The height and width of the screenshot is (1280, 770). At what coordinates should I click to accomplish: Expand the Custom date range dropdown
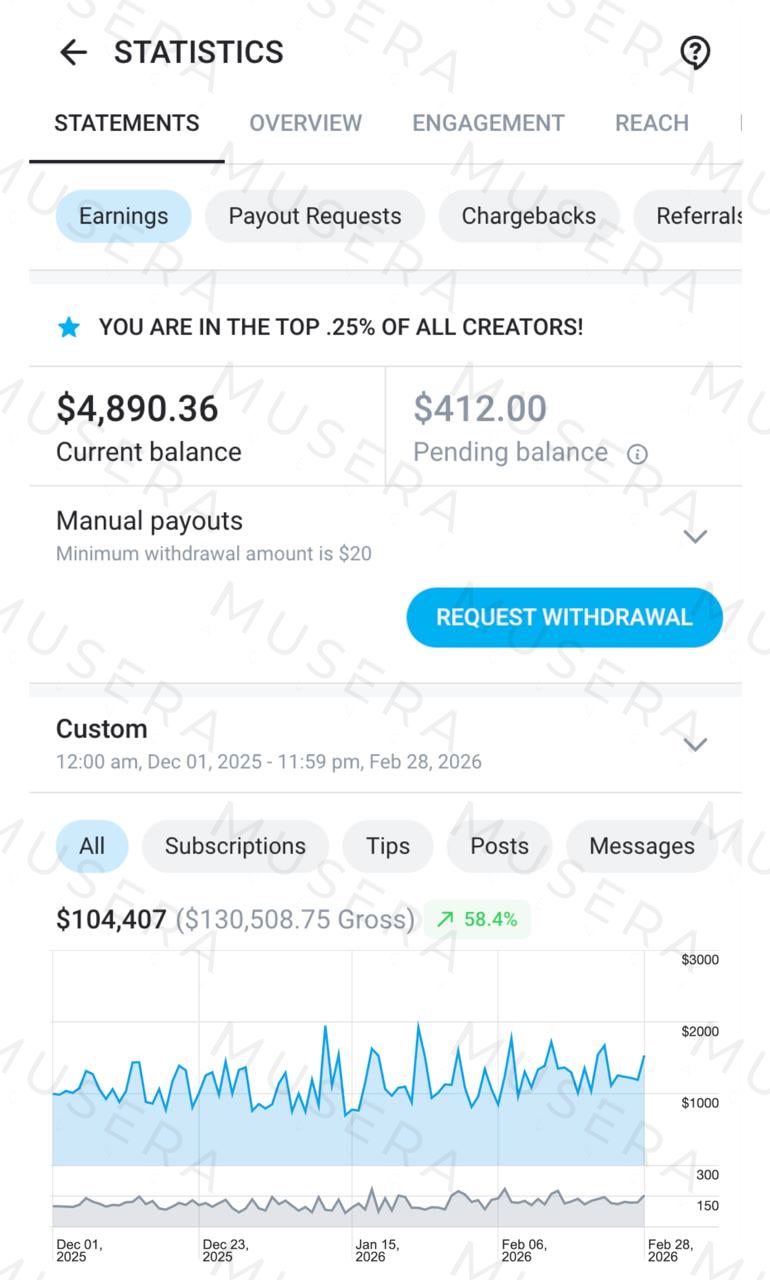point(695,744)
